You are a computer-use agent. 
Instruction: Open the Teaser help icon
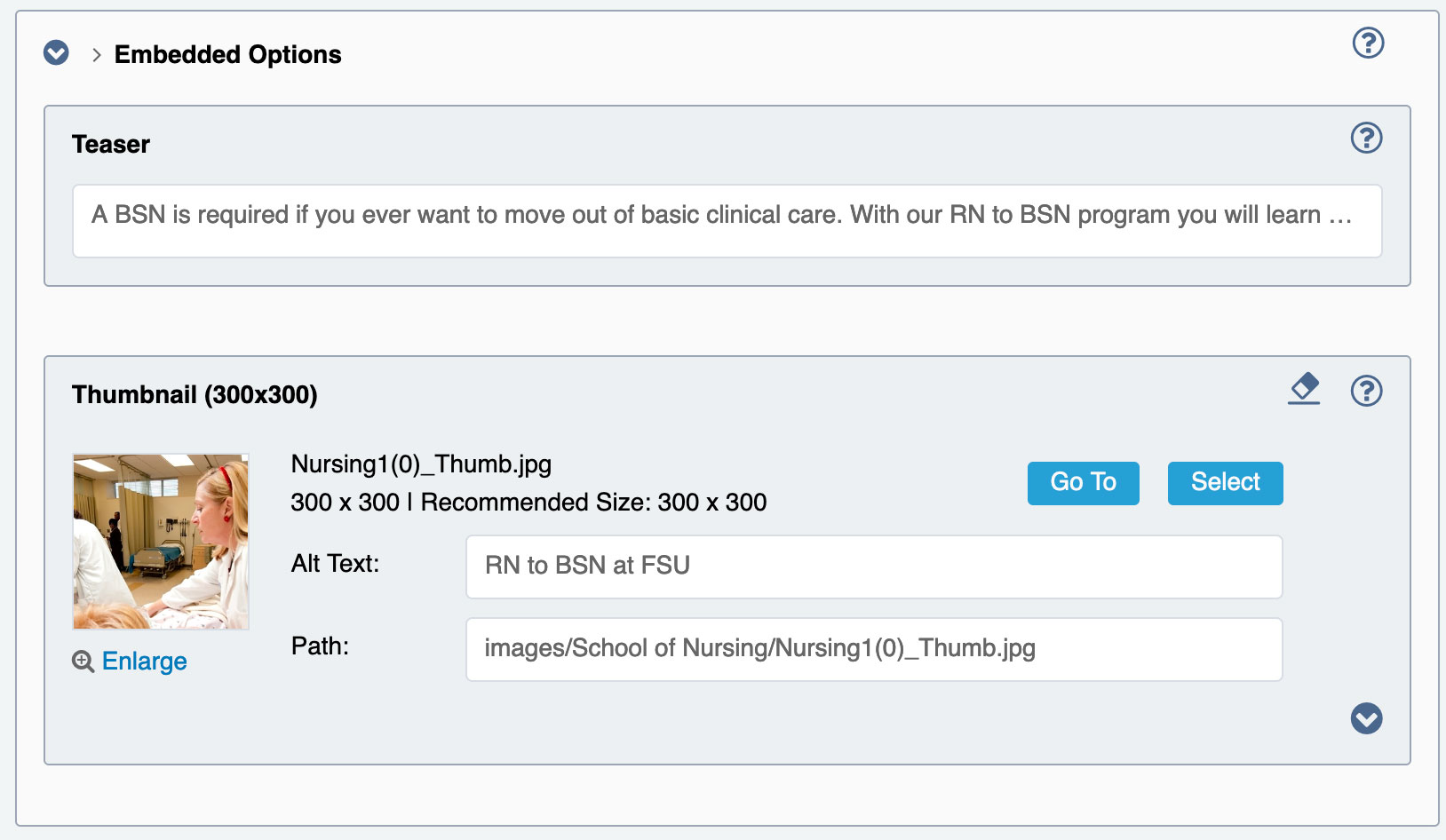point(1366,138)
